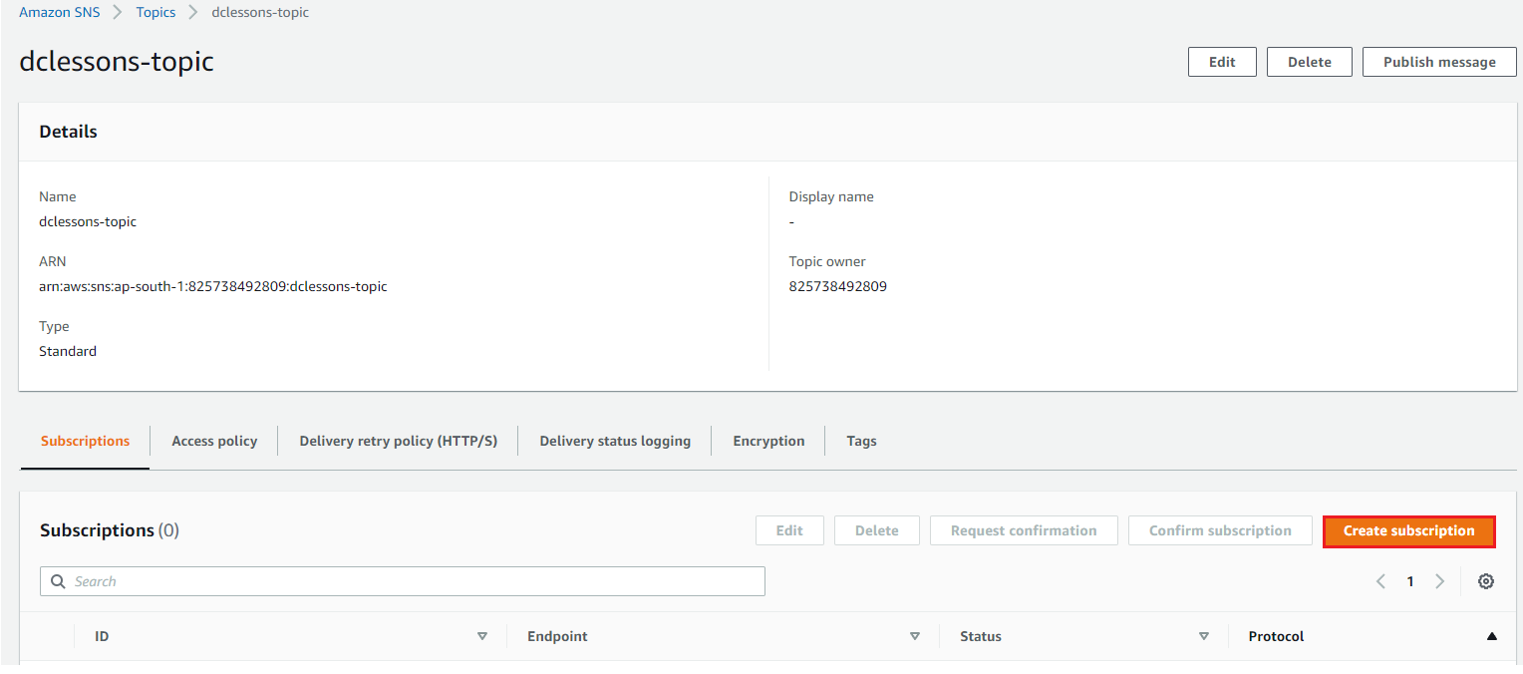The image size is (1523, 674).
Task: Click the Edit topic button
Action: point(1222,62)
